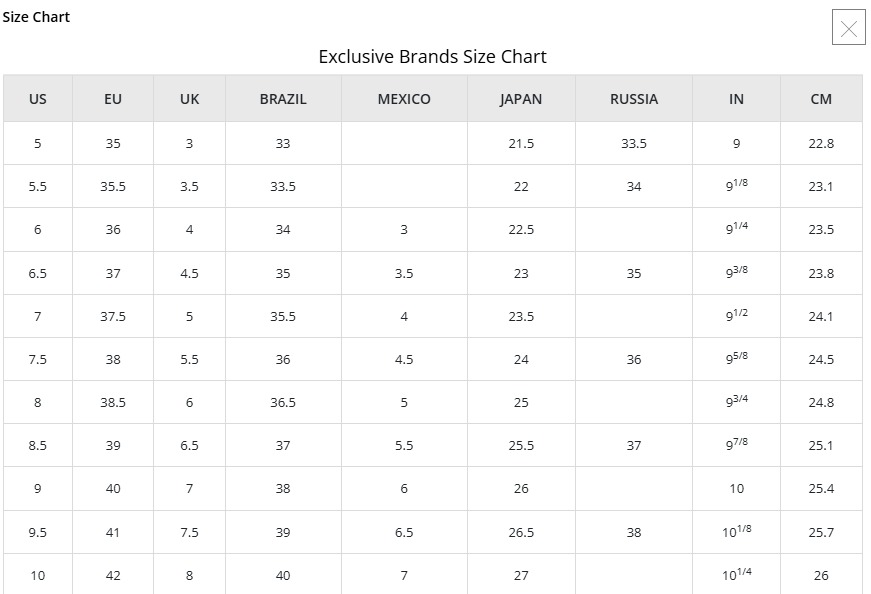Click the Exclusive Brands Size Chart title
The image size is (871, 594).
point(432,57)
